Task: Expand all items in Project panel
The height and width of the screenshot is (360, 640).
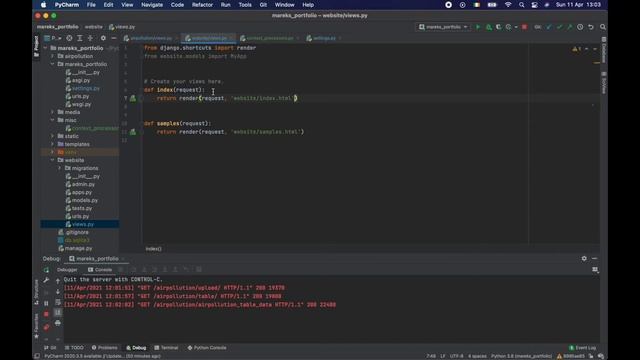Action: (80, 38)
